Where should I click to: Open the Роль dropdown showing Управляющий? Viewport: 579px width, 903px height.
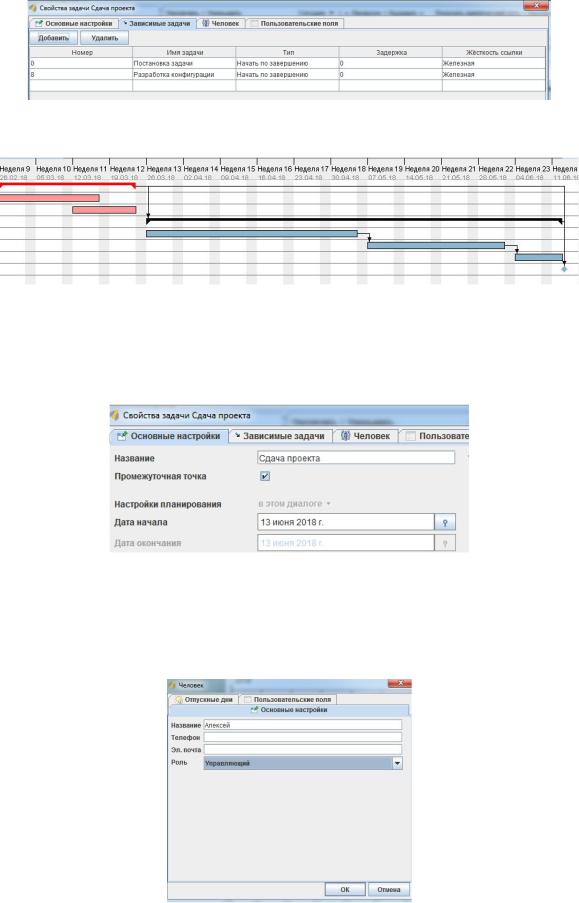tap(303, 763)
